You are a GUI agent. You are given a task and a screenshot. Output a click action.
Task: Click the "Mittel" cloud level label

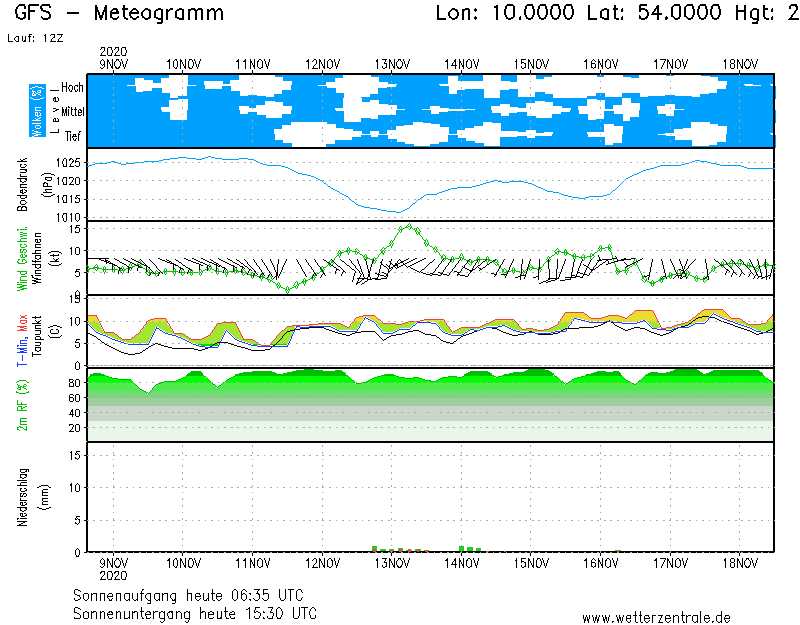(x=72, y=111)
